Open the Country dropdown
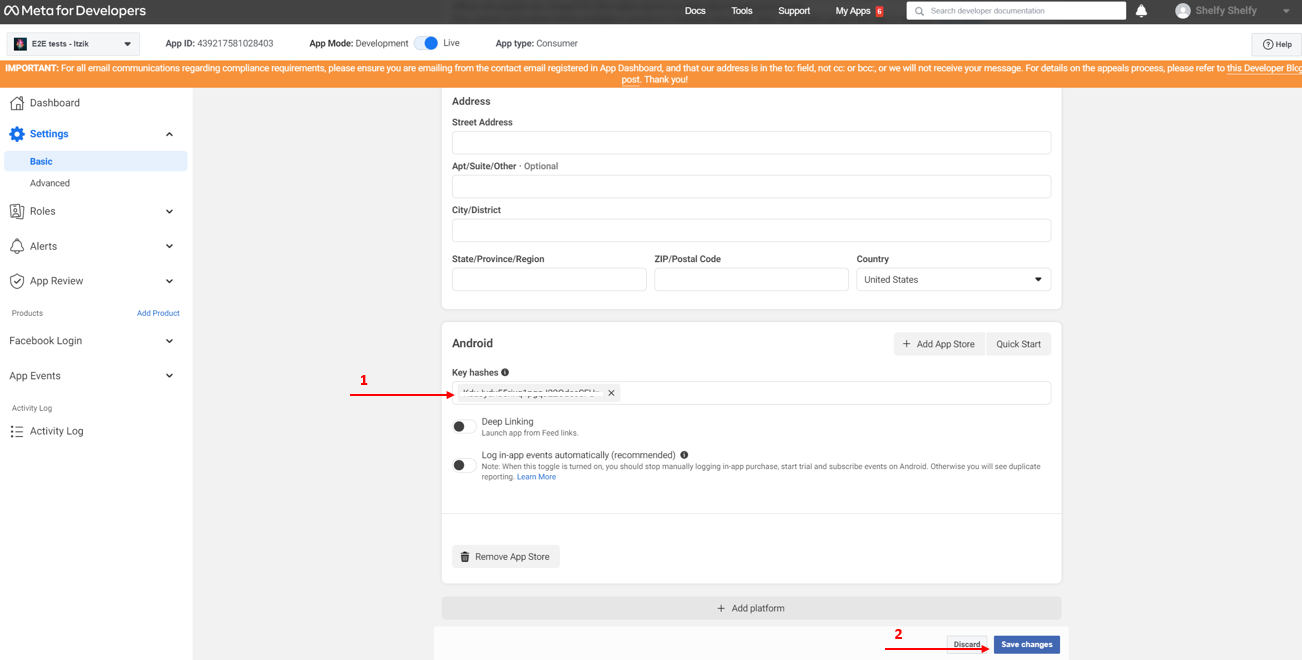1302x660 pixels. coord(952,280)
